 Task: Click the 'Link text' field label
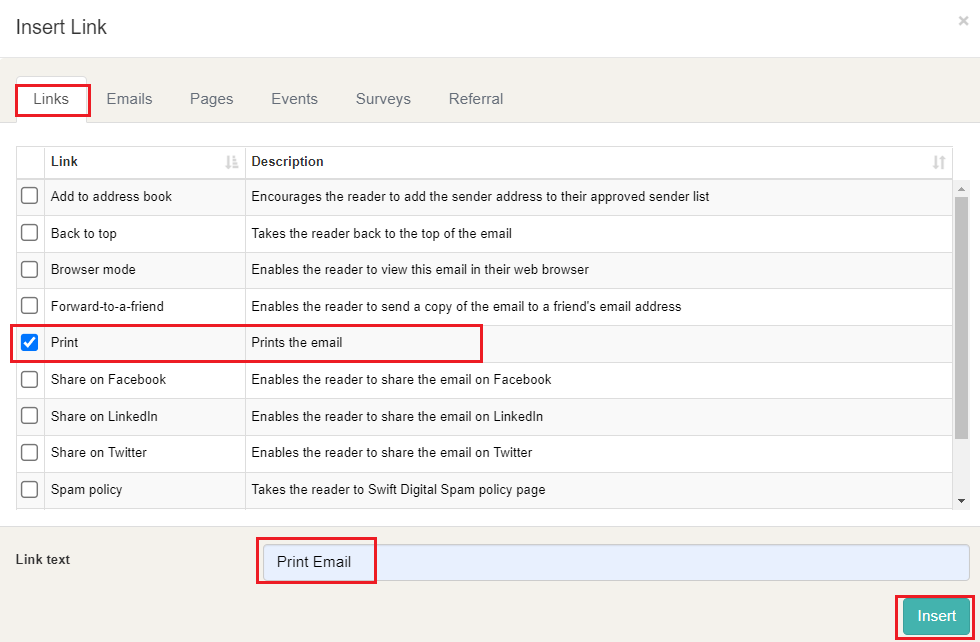click(42, 559)
